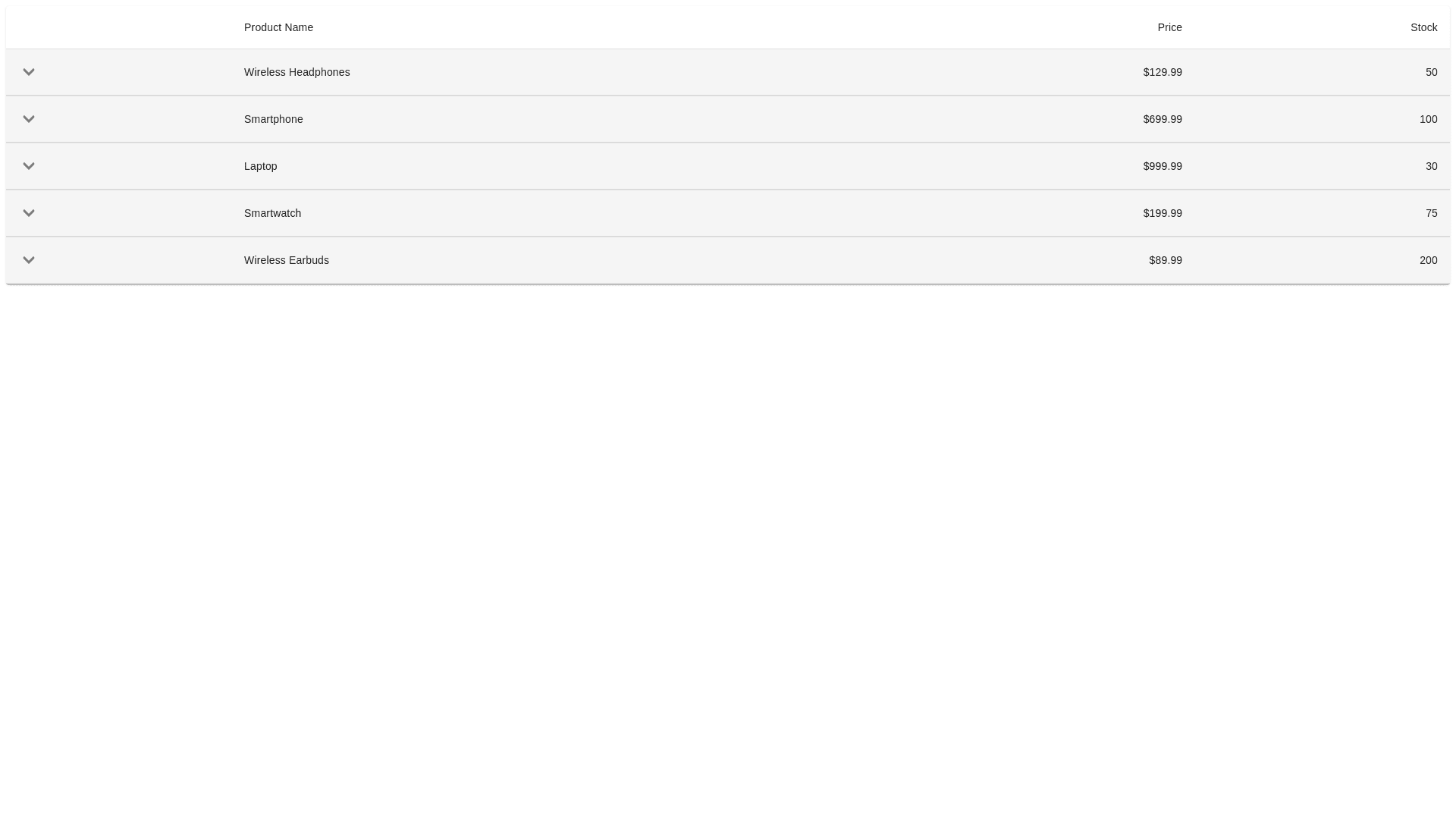The height and width of the screenshot is (819, 1456).
Task: Select the Smartphone product name
Action: (x=273, y=119)
